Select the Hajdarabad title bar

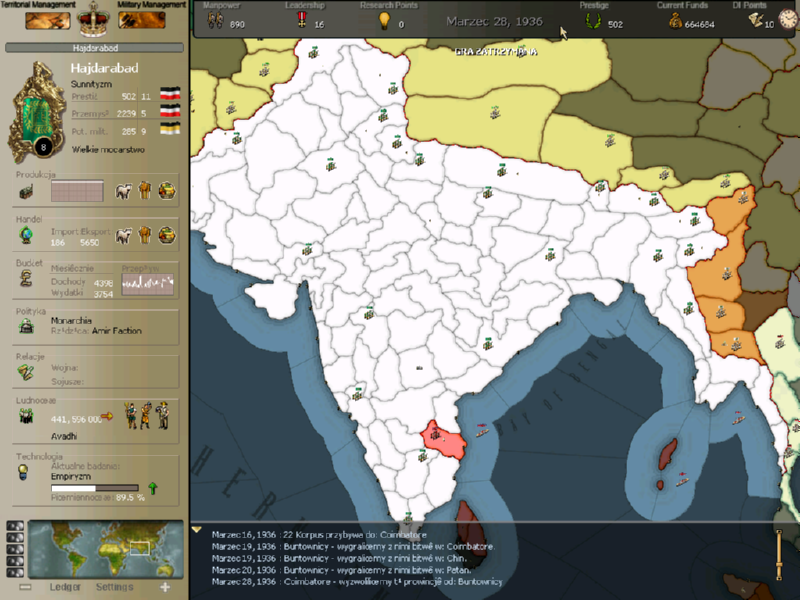pos(94,48)
